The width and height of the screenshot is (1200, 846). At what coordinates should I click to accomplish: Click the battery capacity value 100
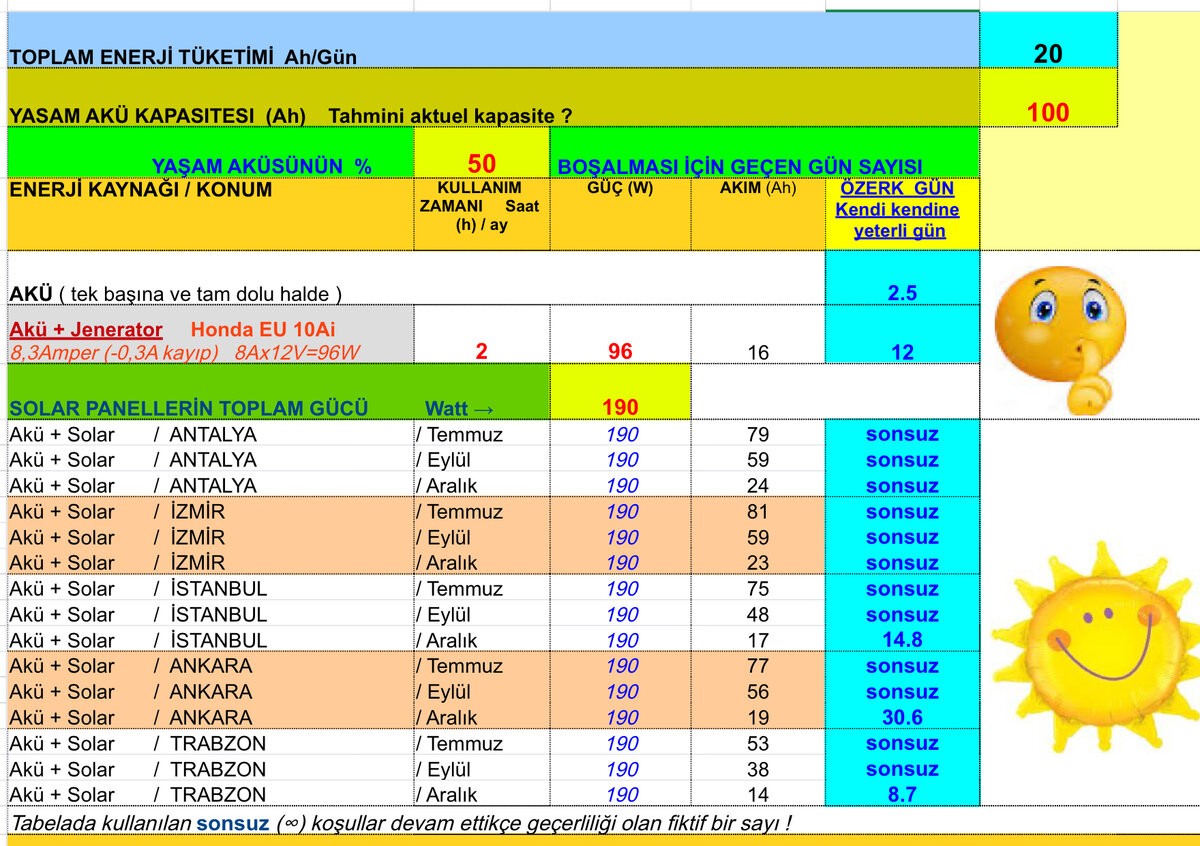(x=1047, y=112)
